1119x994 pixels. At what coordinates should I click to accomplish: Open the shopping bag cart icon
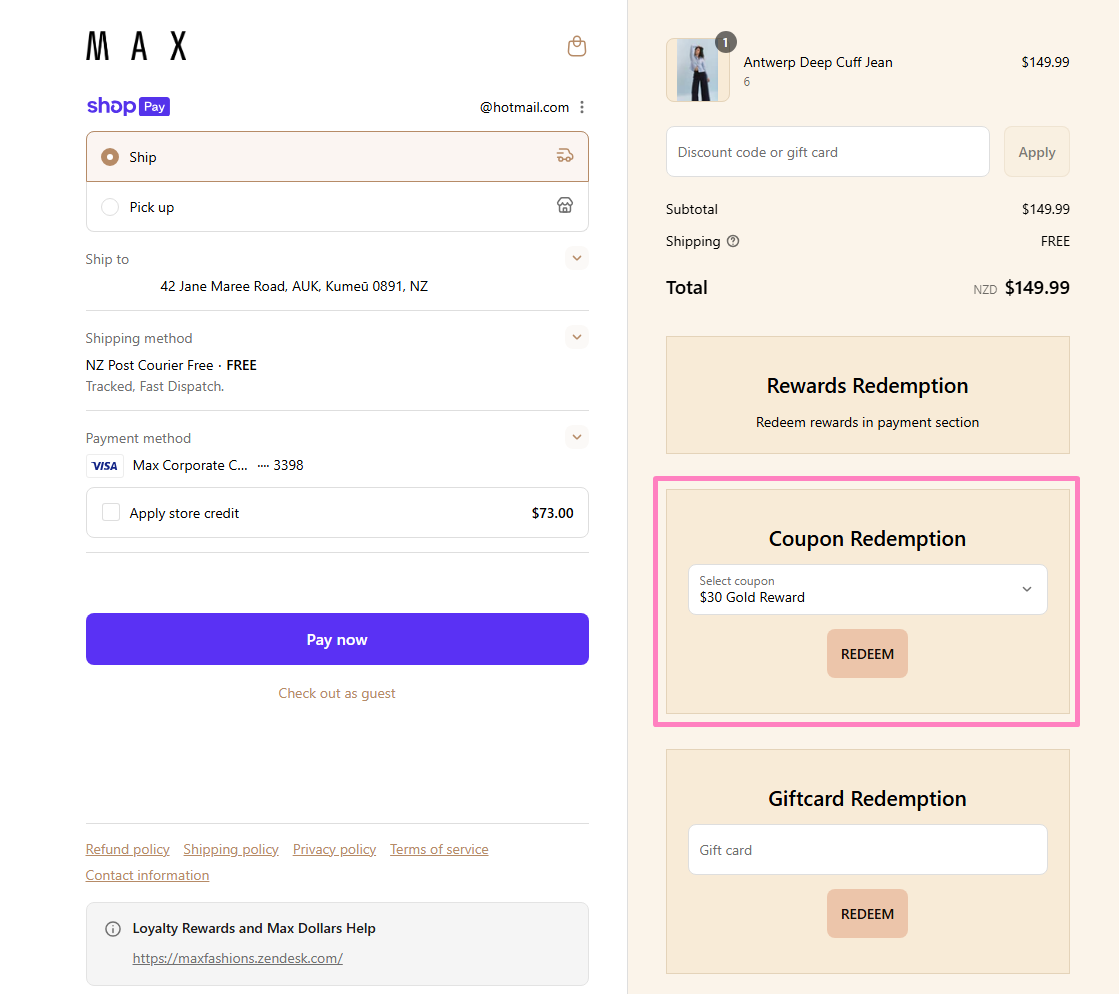[576, 46]
